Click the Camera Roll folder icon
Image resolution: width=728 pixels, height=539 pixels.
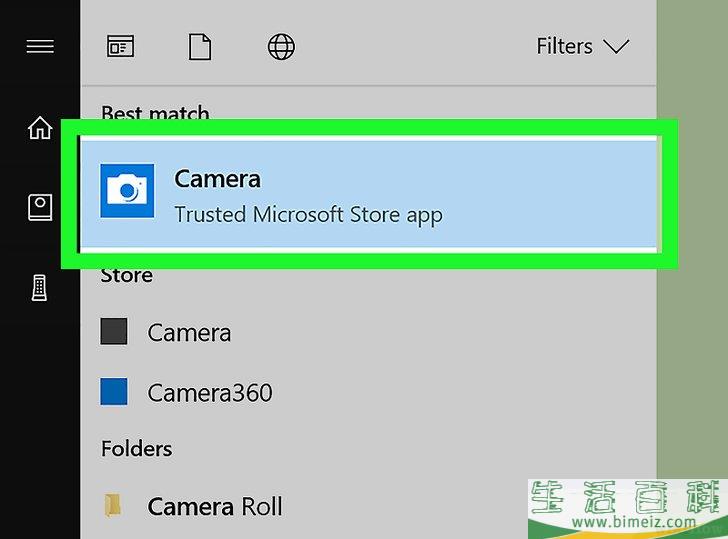pyautogui.click(x=114, y=506)
